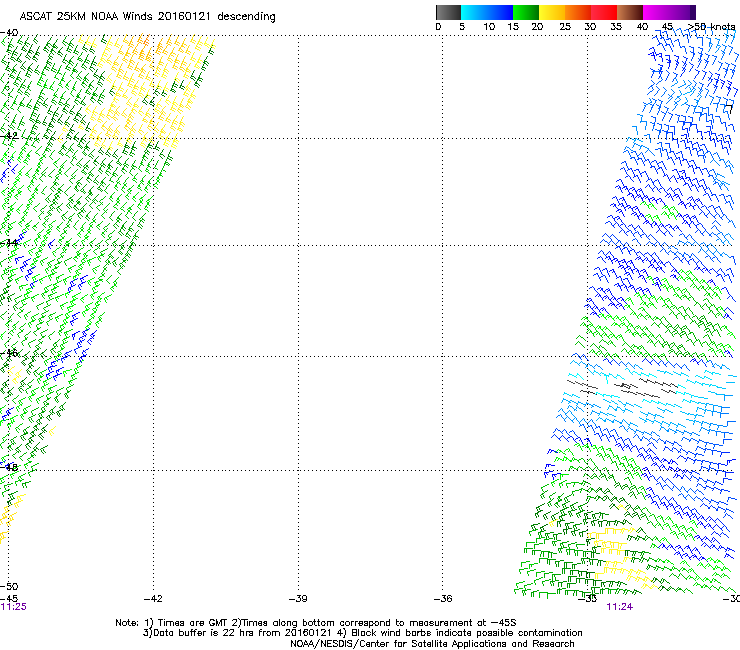This screenshot has height=650, width=740.
Task: Click the '40' label under the color scale
Action: tap(642, 27)
